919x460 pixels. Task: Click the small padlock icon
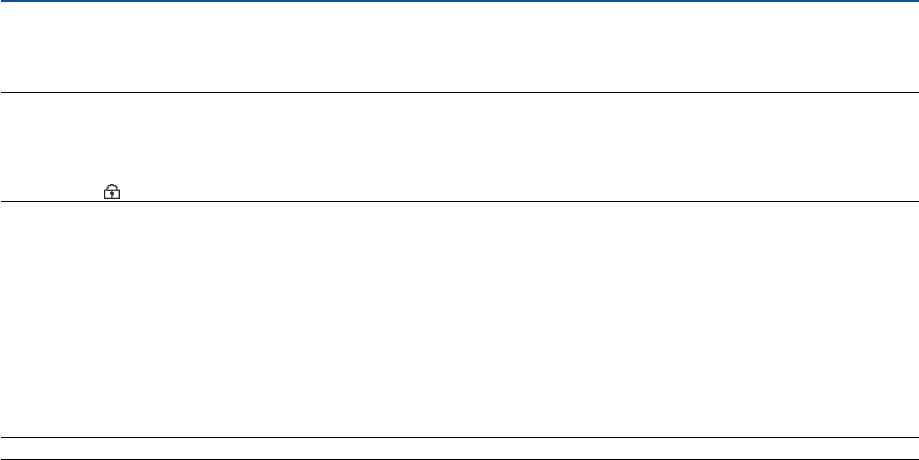[x=112, y=194]
